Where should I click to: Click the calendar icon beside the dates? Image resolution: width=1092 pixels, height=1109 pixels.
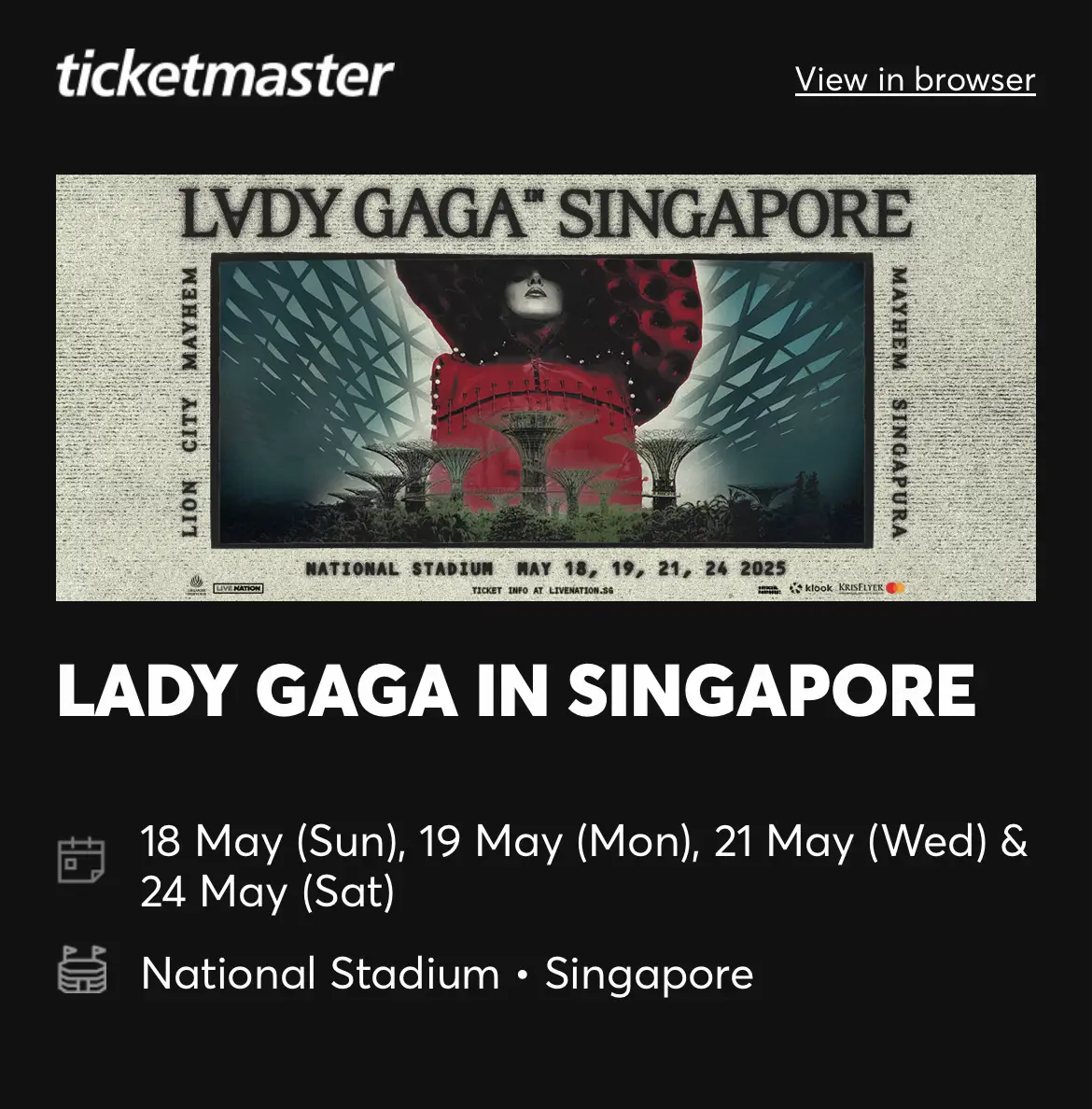click(x=81, y=860)
